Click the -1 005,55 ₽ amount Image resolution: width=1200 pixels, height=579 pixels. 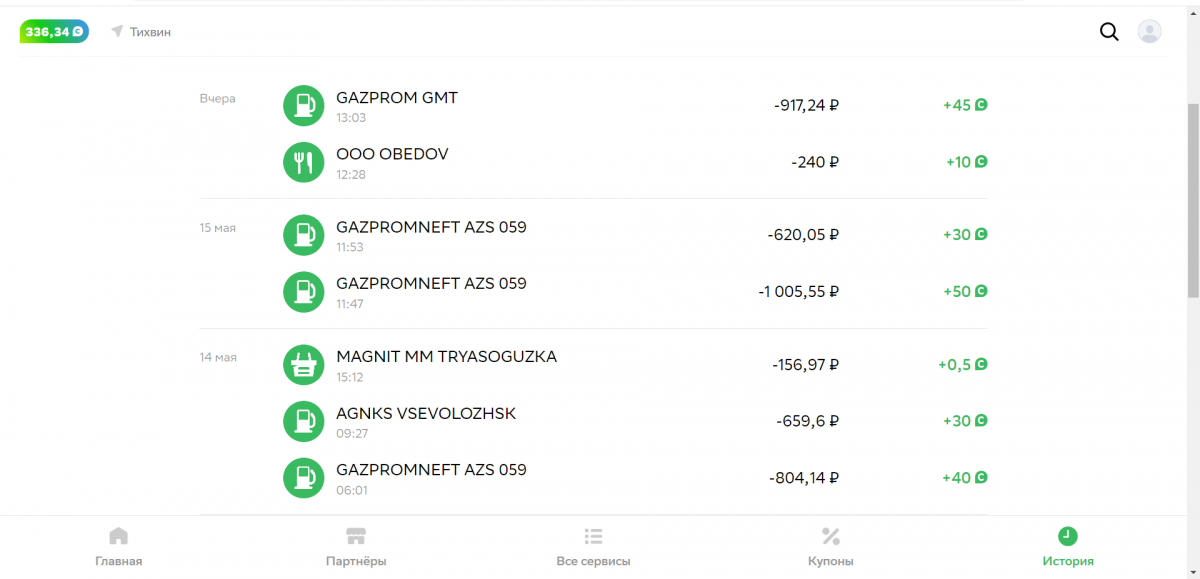click(798, 292)
